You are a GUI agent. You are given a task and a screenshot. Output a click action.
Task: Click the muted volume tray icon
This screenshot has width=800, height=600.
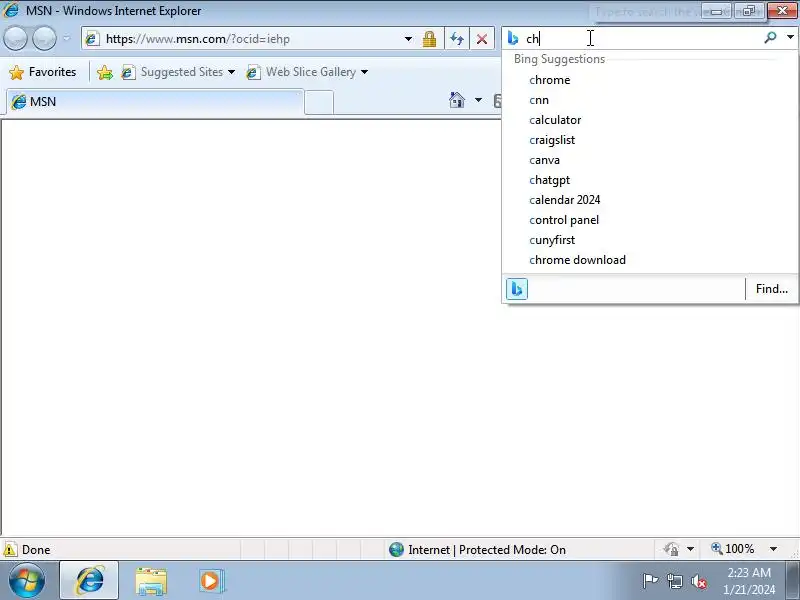point(698,581)
